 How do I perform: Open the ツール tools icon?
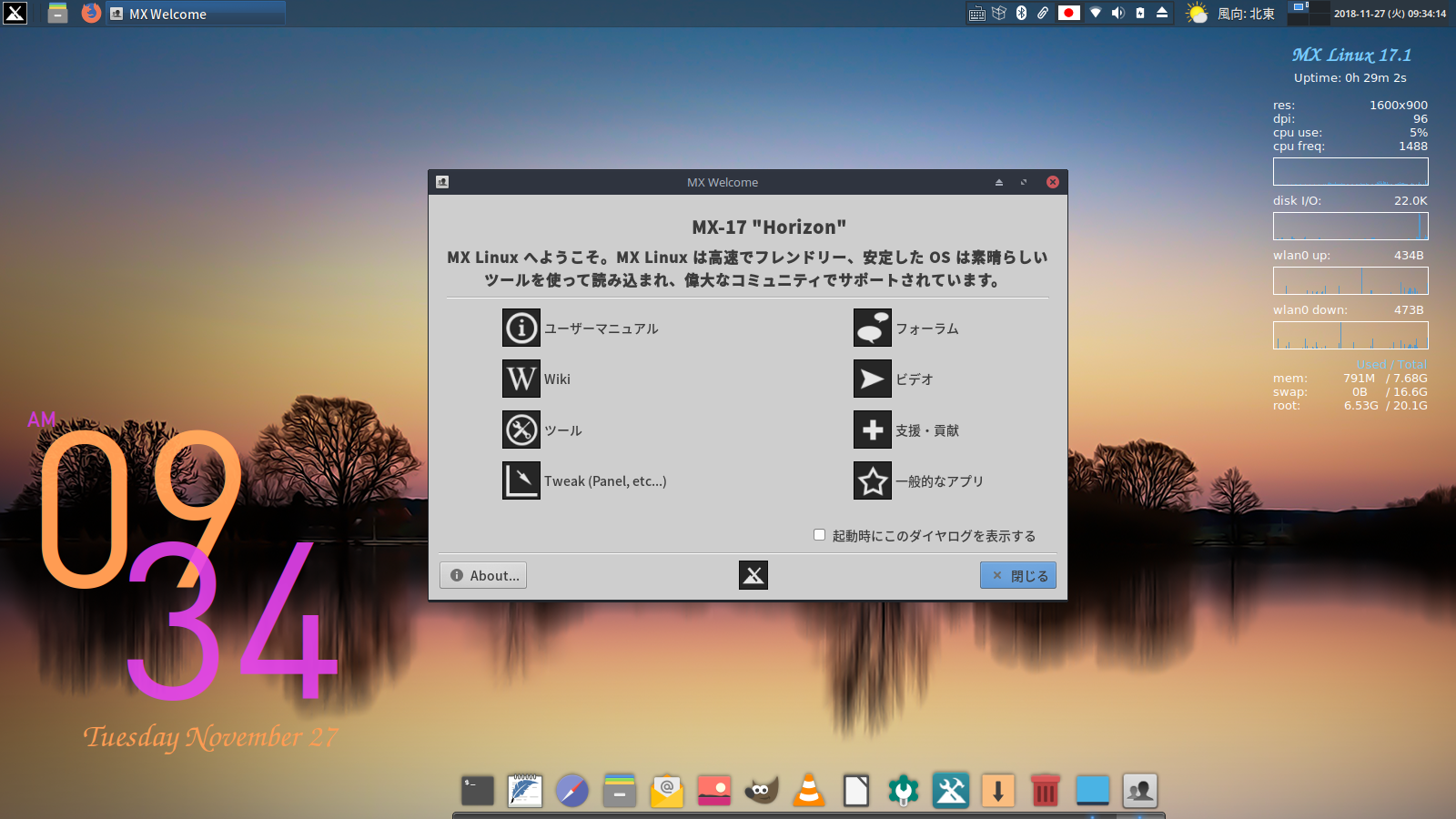(x=521, y=430)
